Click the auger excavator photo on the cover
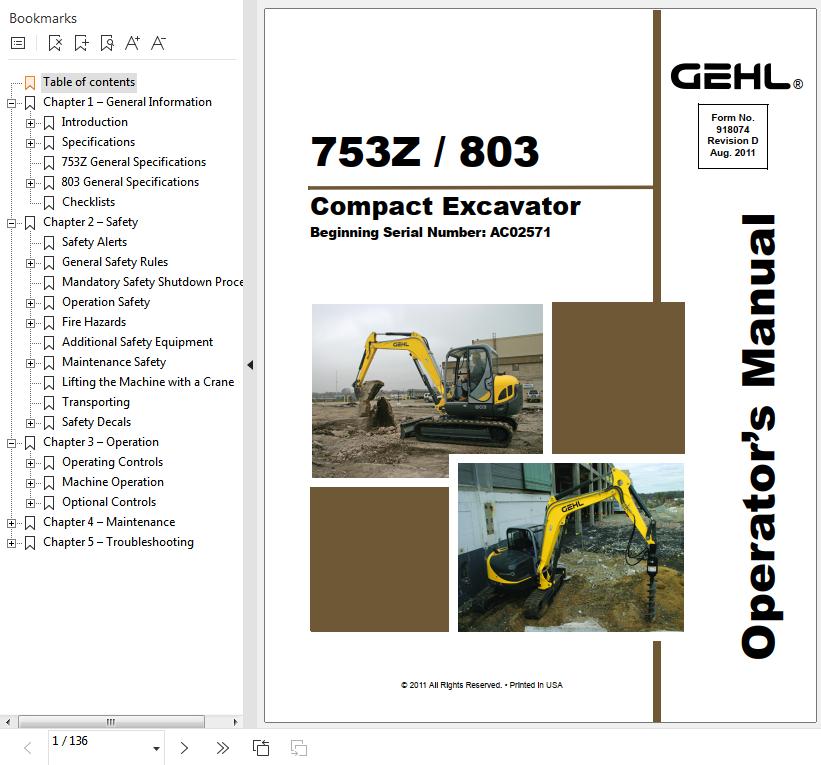 tap(571, 547)
